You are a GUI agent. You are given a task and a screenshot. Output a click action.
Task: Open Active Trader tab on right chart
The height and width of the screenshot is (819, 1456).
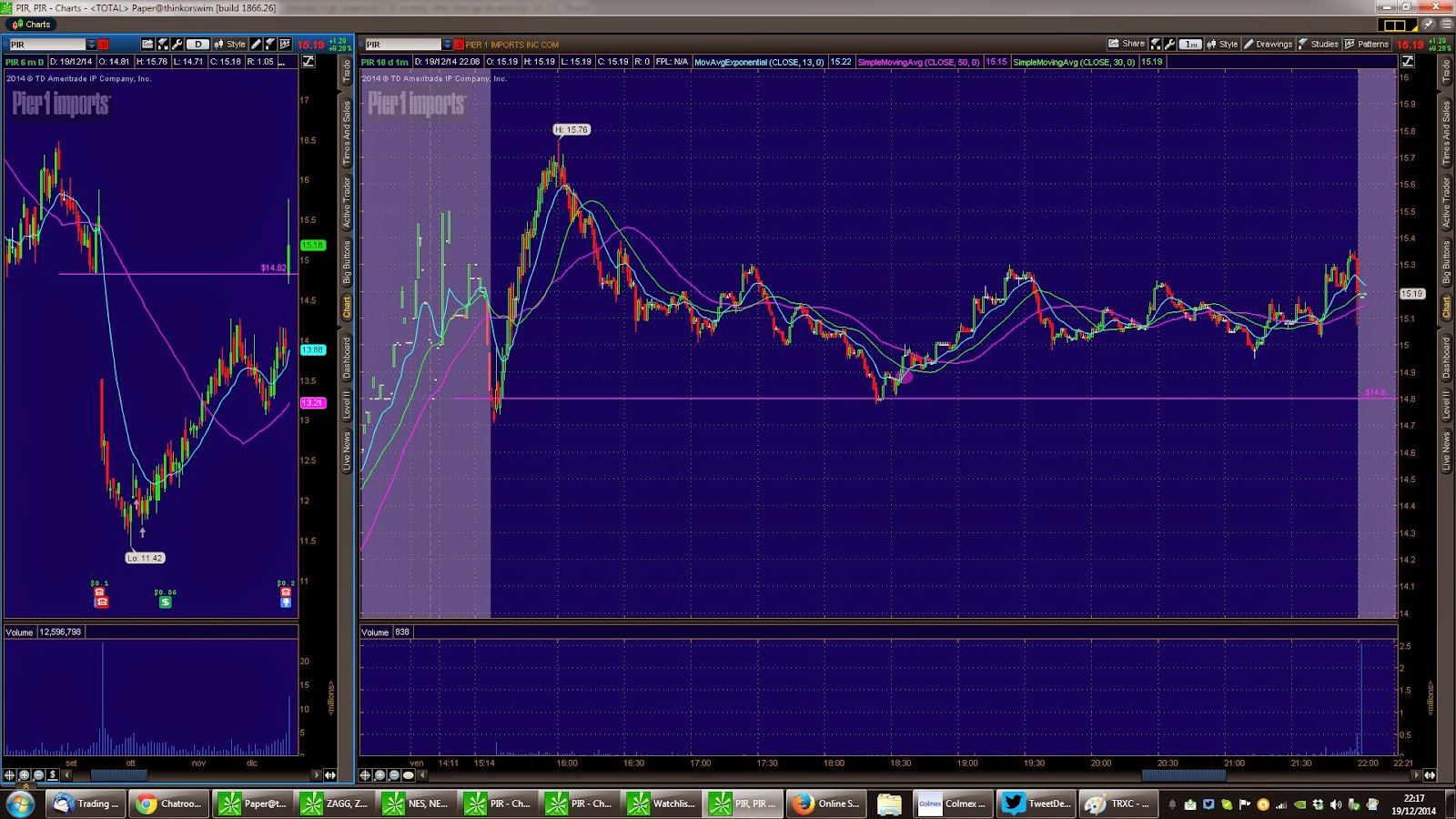click(x=1446, y=202)
